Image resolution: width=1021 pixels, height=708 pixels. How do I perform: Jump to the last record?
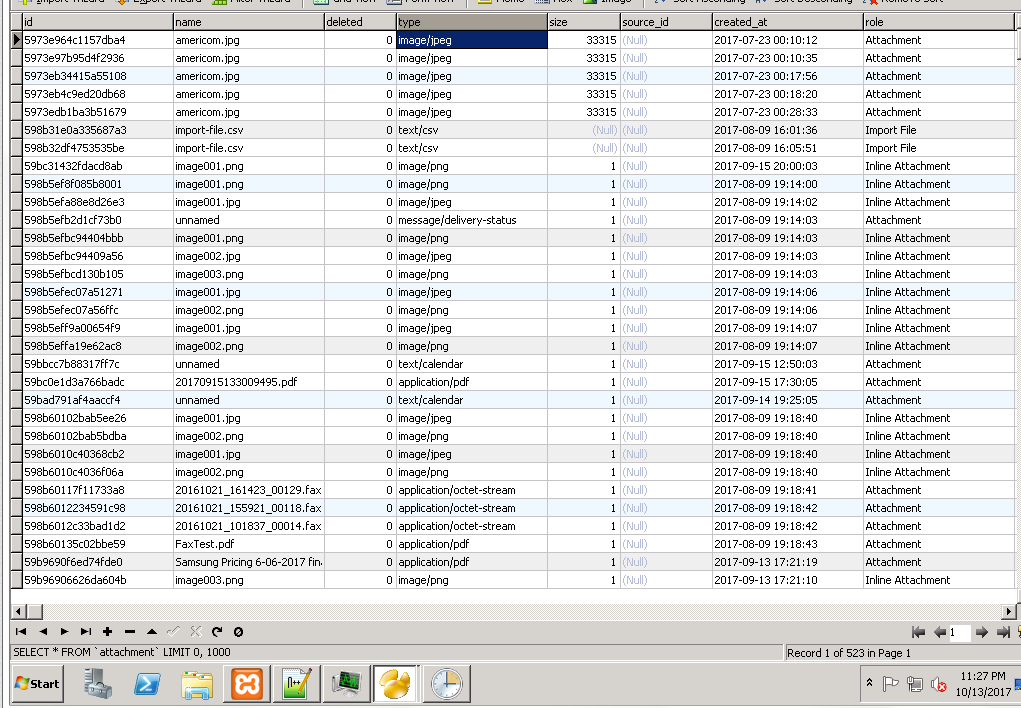coord(85,632)
